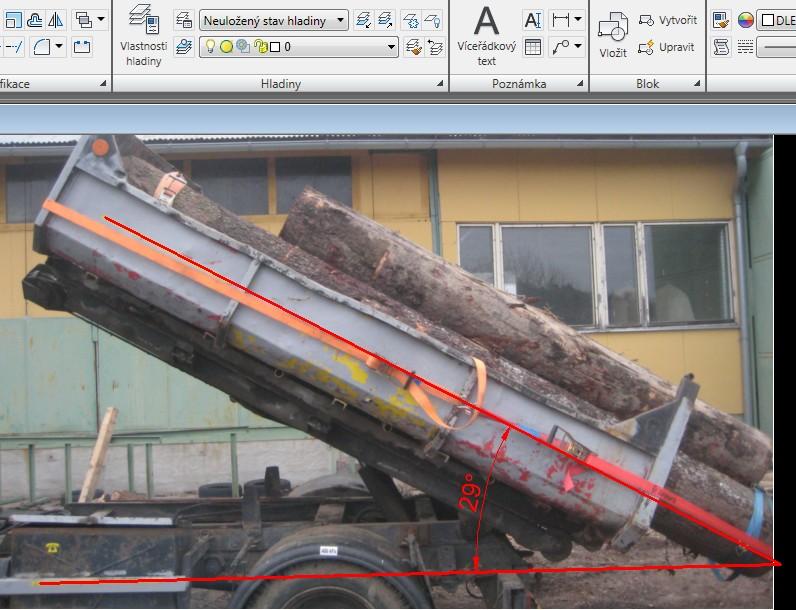Click the Poznámka panel title
This screenshot has height=610, width=796.
(519, 84)
